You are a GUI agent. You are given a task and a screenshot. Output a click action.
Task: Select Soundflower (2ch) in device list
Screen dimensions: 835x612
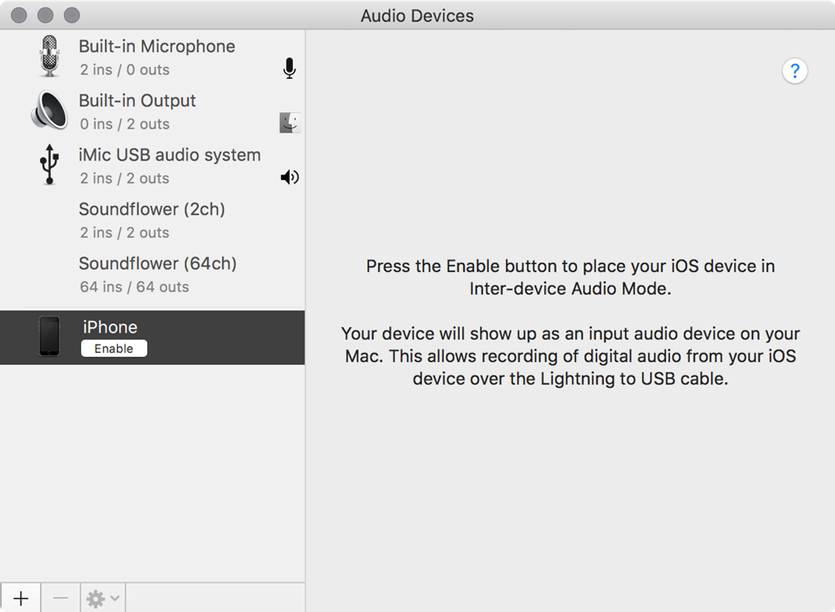[152, 220]
